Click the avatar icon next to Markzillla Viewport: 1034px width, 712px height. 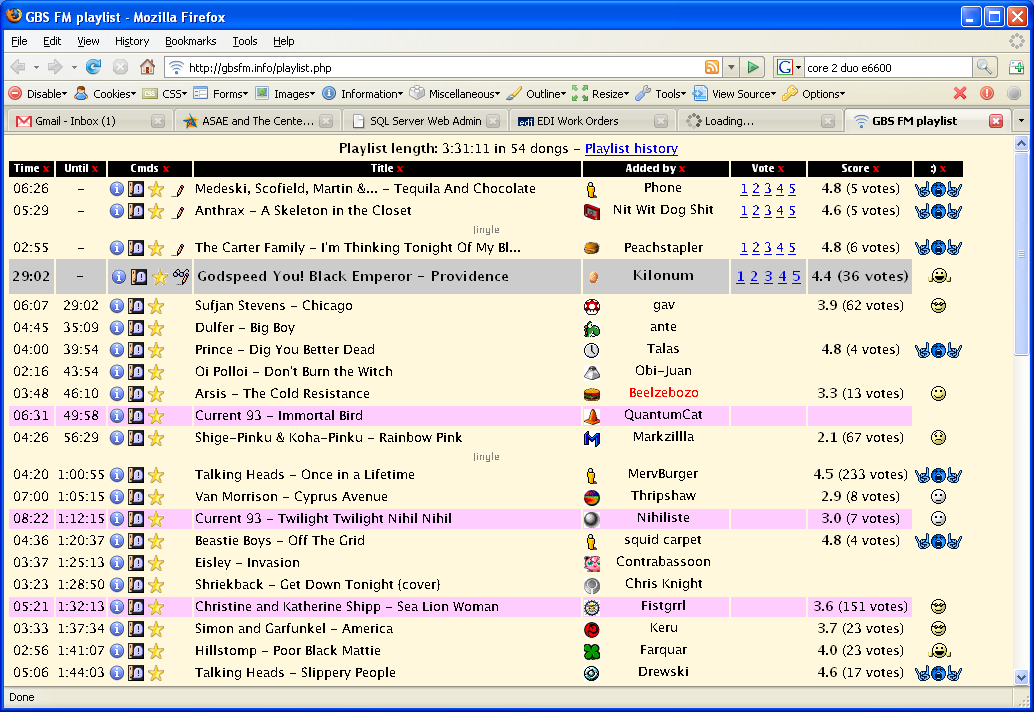(592, 438)
